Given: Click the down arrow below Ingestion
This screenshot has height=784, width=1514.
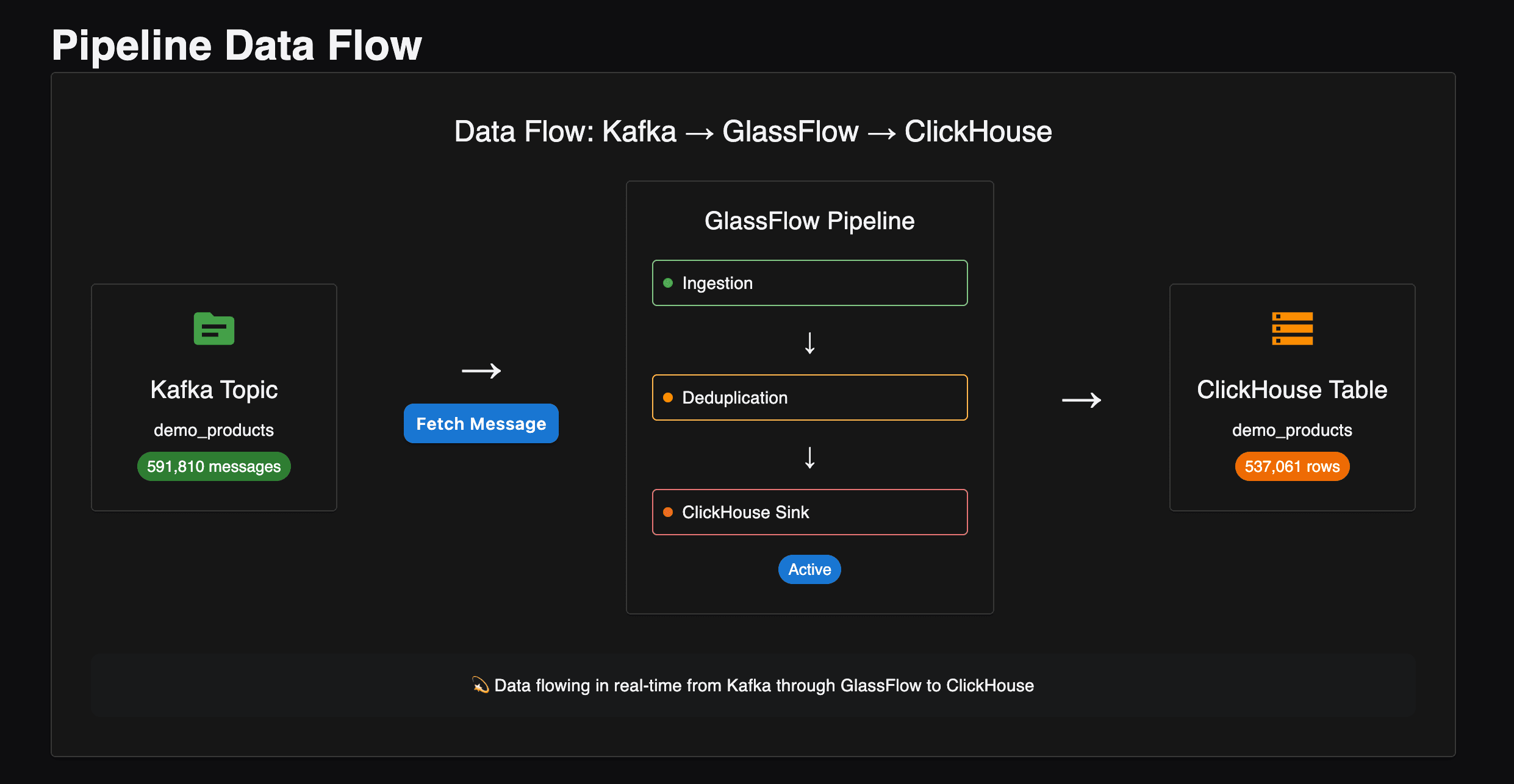Looking at the screenshot, I should [x=809, y=343].
